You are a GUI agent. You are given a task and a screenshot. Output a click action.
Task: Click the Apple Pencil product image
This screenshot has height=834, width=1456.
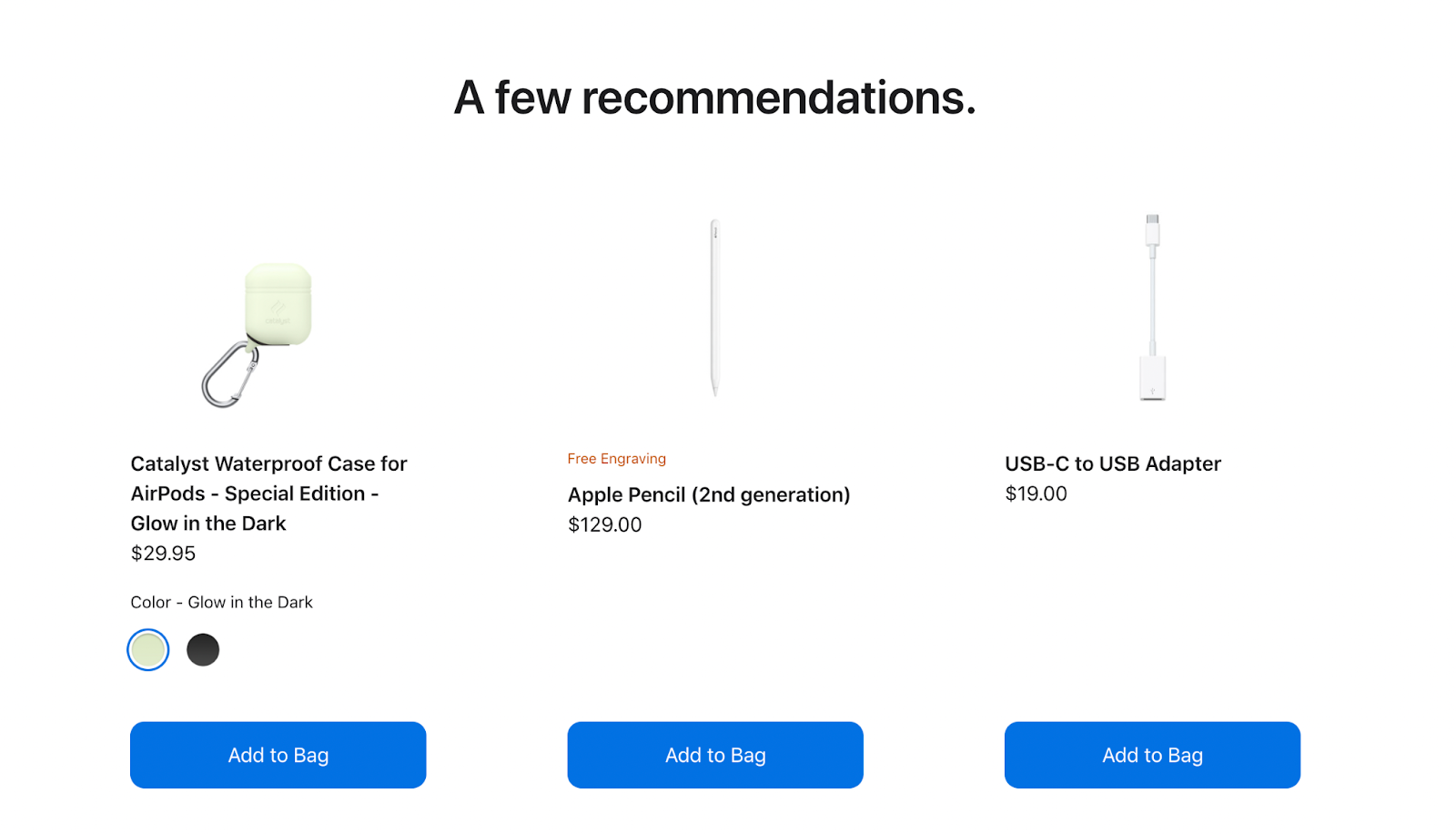click(715, 308)
